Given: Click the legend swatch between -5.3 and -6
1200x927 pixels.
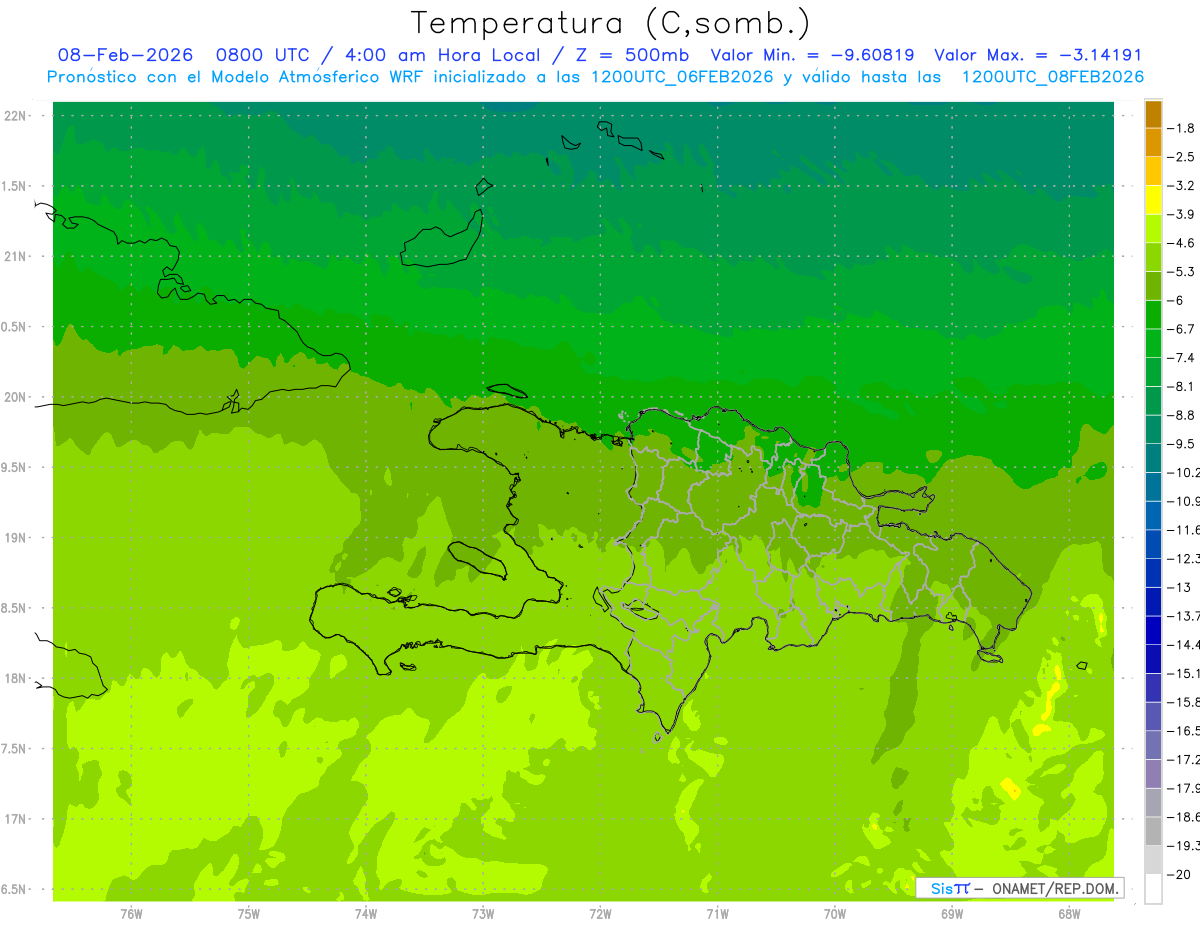Looking at the screenshot, I should 1153,286.
